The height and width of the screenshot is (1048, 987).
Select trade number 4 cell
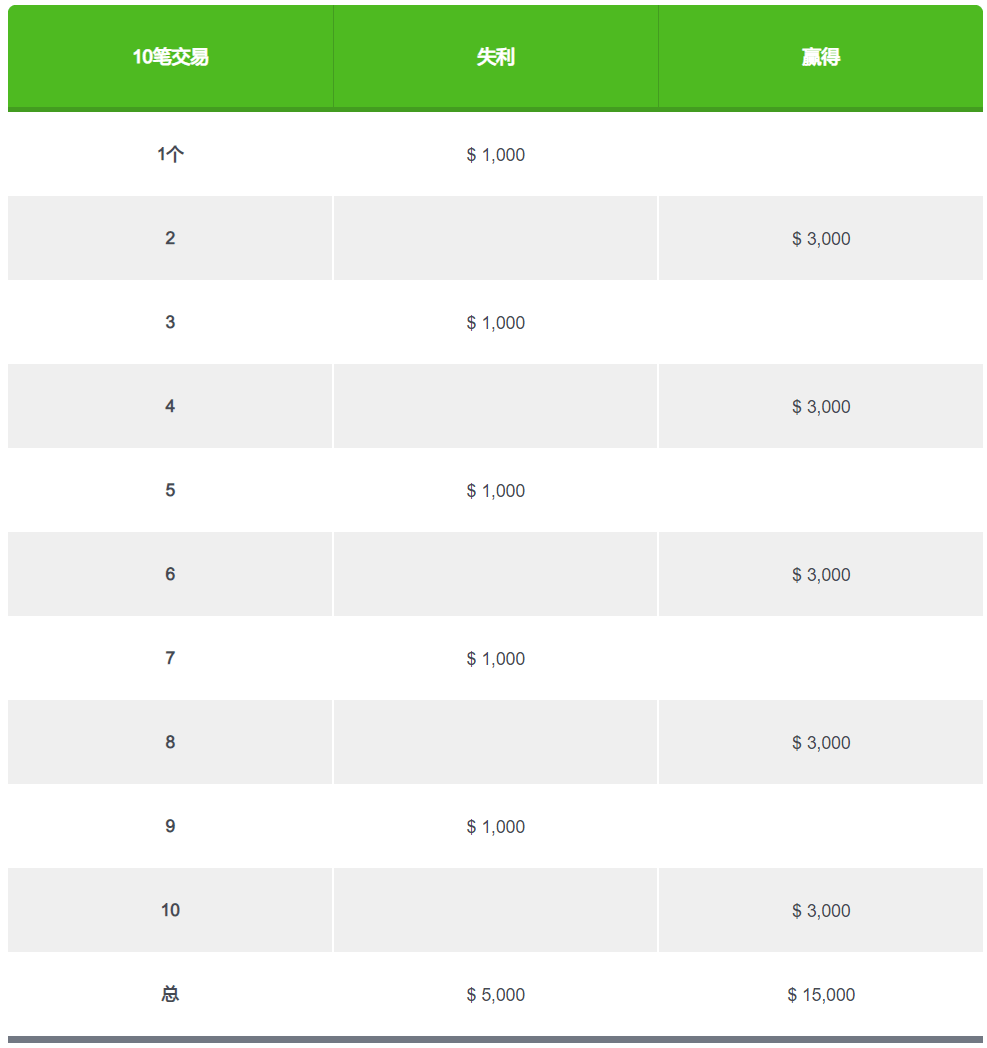[x=170, y=406]
